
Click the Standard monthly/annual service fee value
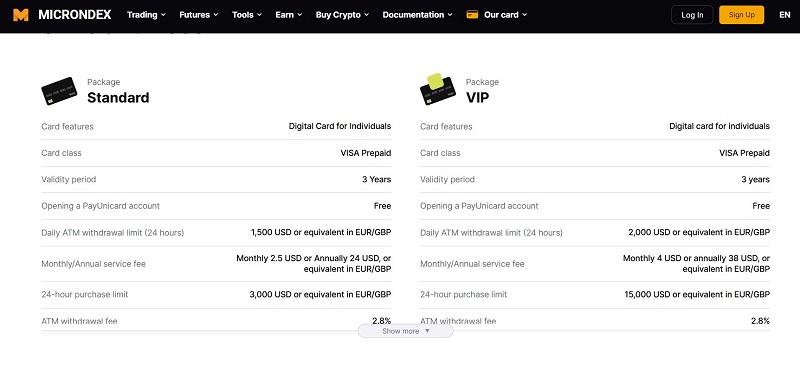pos(313,263)
